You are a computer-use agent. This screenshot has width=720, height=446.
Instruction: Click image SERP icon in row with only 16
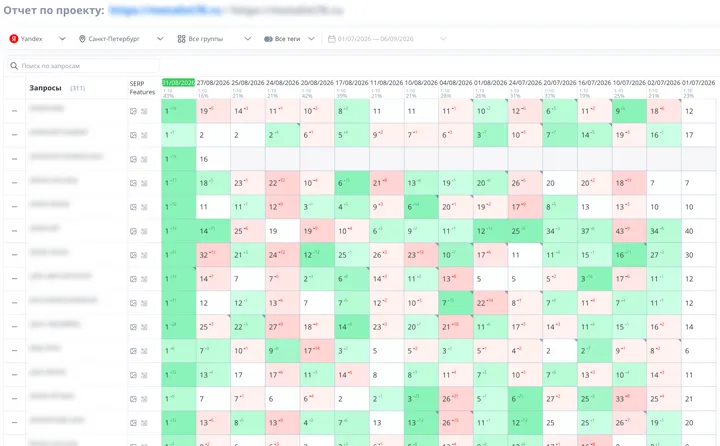pos(133,159)
